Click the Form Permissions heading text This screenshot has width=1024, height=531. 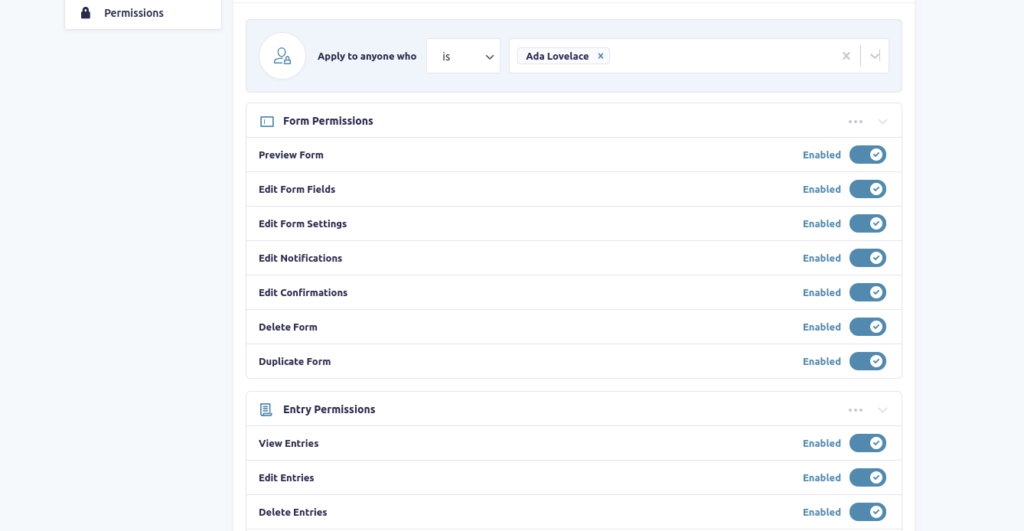click(x=328, y=121)
